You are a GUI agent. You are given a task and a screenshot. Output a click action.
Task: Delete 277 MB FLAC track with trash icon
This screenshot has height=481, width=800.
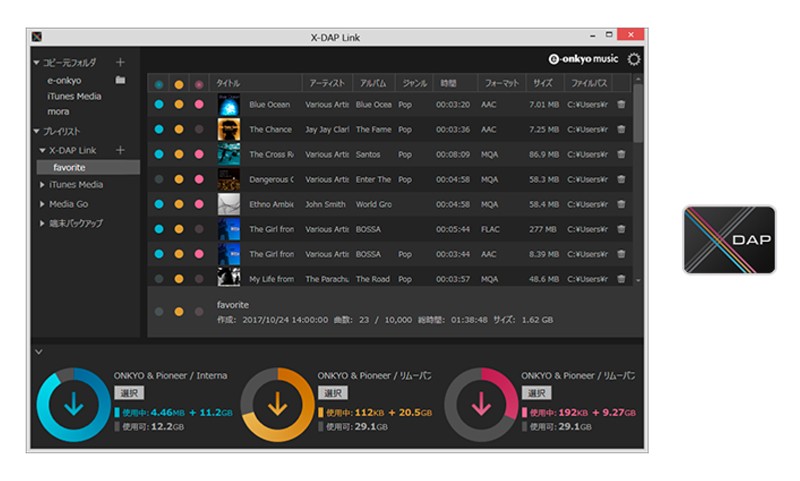(x=621, y=229)
